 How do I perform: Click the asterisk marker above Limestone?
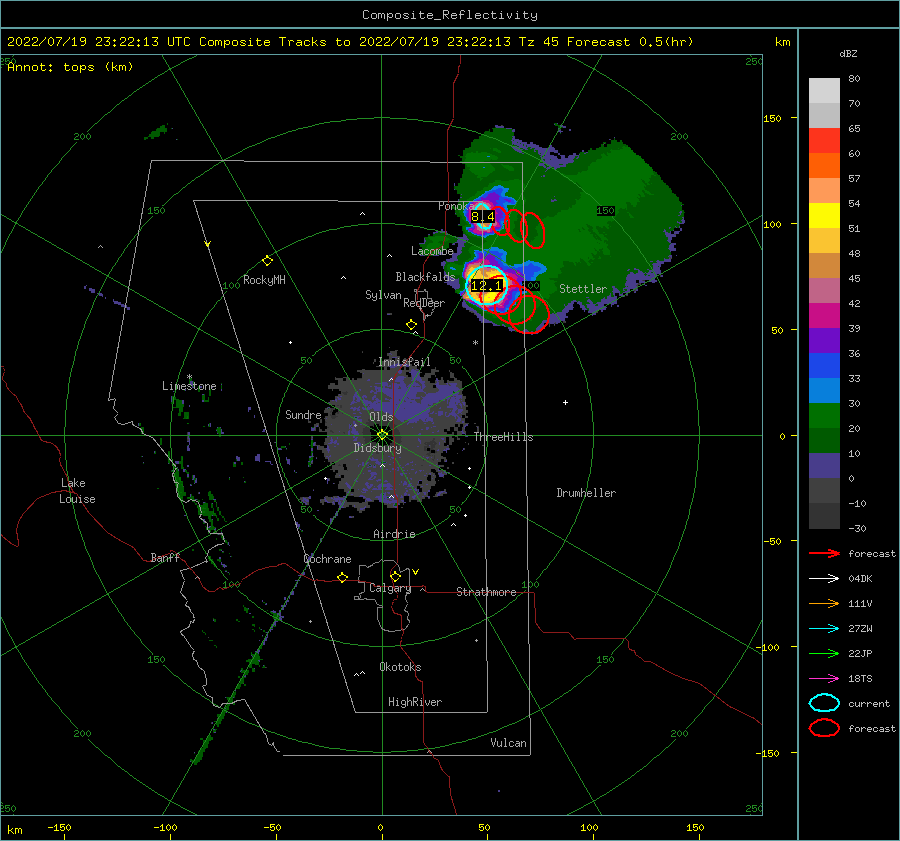coord(189,378)
